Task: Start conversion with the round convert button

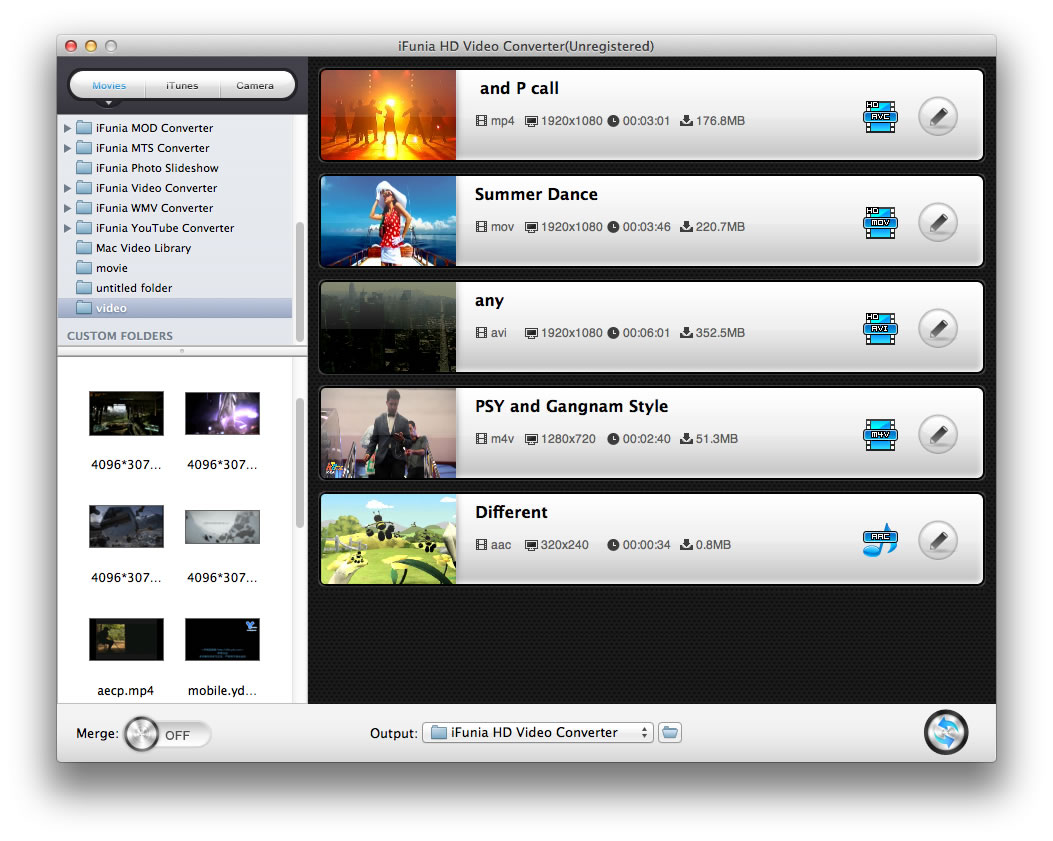Action: (946, 732)
